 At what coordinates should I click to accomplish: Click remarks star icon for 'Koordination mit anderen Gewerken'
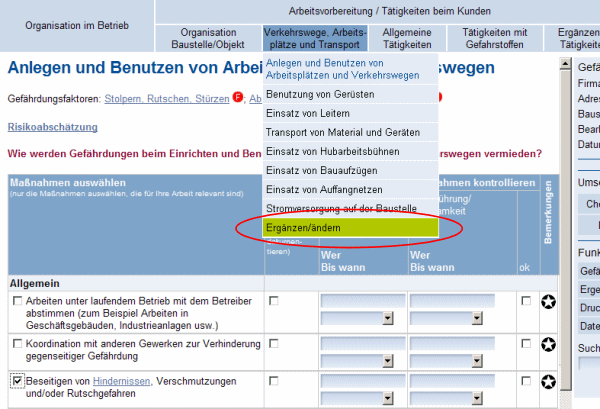[548, 345]
